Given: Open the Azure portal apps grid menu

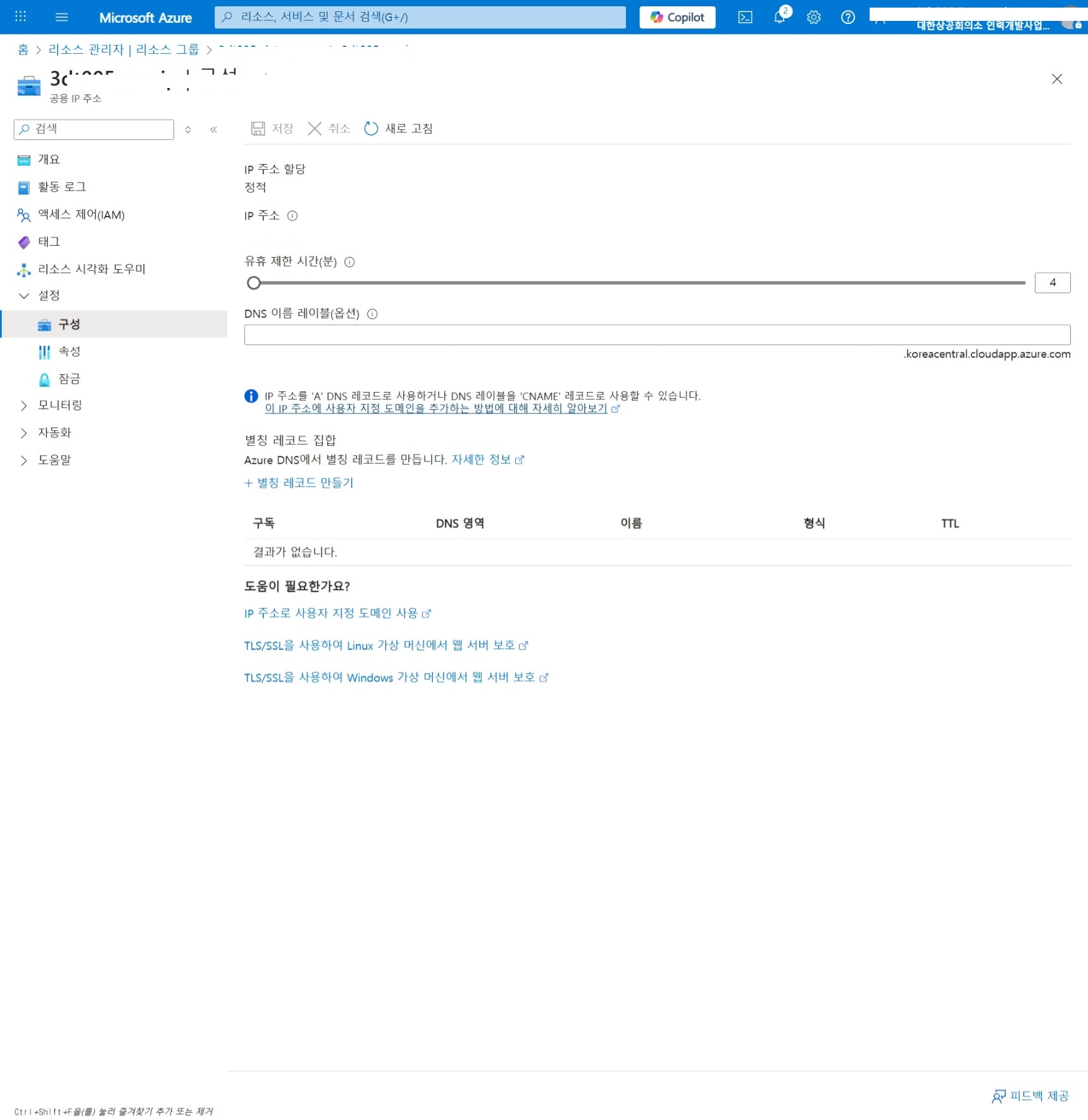Looking at the screenshot, I should click(20, 16).
